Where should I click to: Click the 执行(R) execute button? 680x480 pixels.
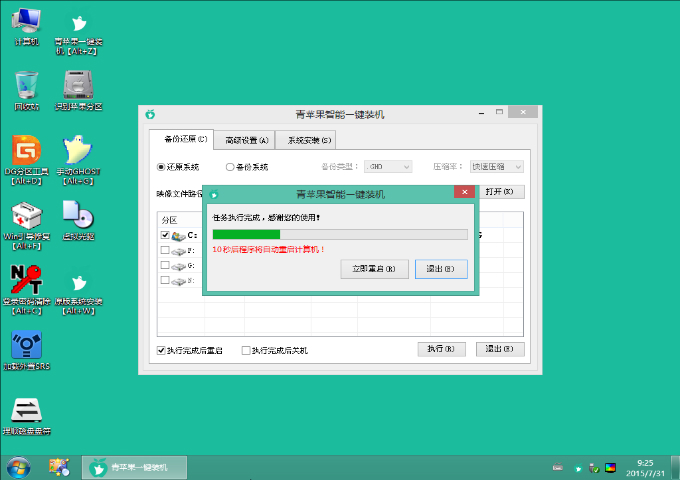[441, 349]
